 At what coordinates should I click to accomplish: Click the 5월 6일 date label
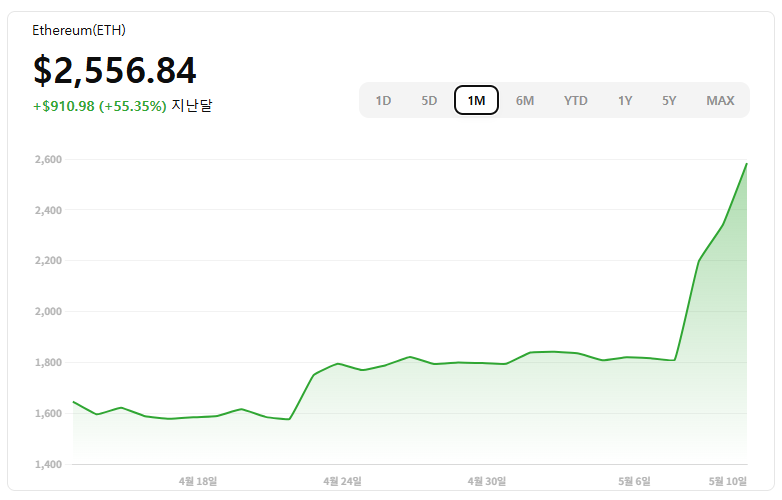634,481
